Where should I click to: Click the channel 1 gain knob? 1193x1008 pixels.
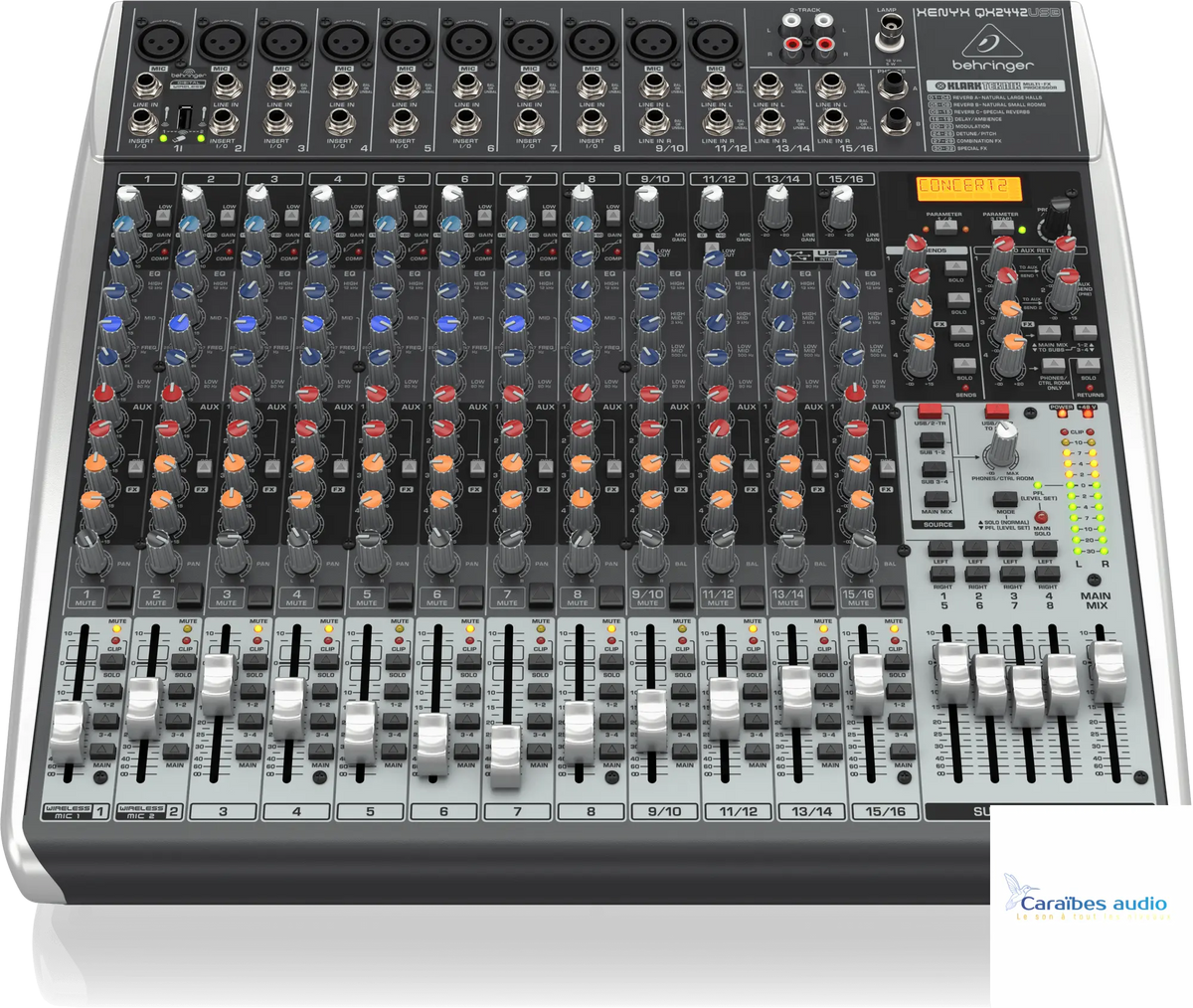pos(129,207)
